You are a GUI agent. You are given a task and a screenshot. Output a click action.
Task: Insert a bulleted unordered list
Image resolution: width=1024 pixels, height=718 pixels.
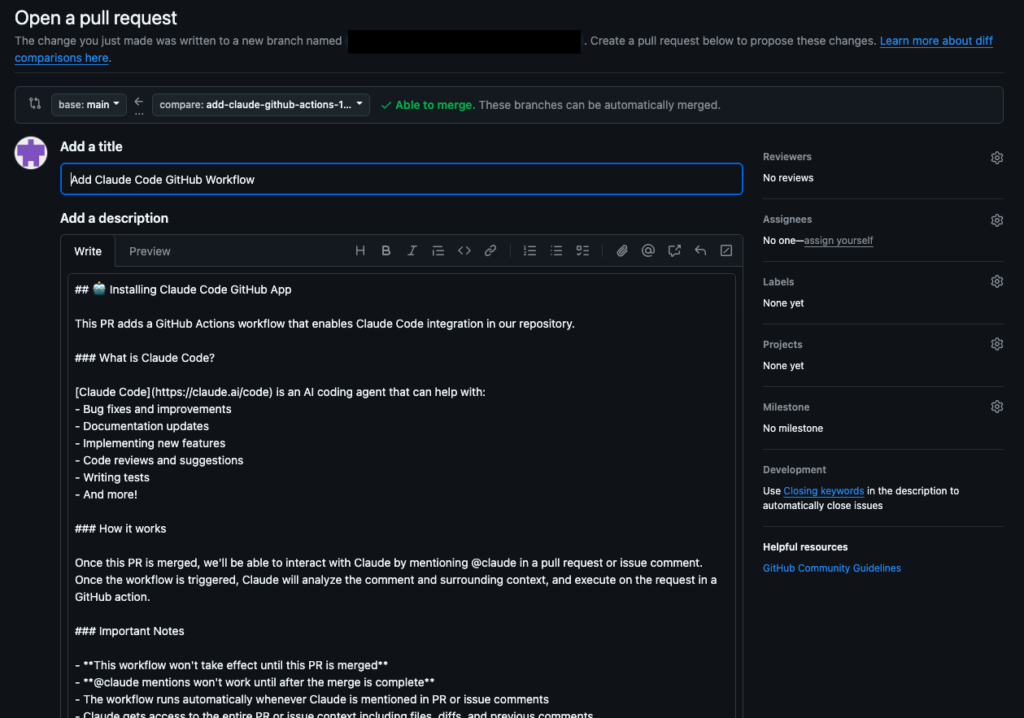pyautogui.click(x=556, y=251)
